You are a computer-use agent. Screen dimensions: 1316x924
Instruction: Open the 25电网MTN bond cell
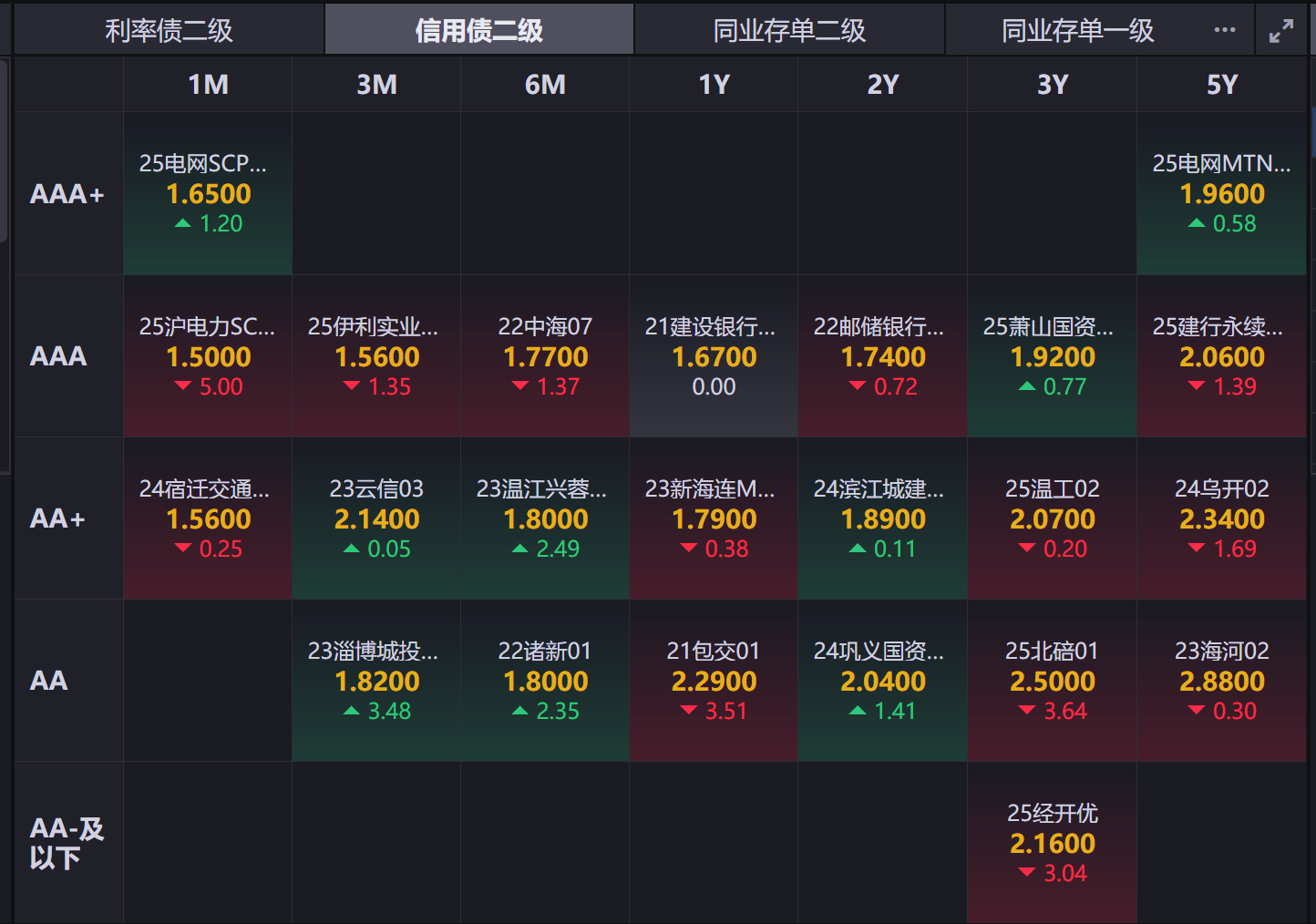(x=1222, y=193)
